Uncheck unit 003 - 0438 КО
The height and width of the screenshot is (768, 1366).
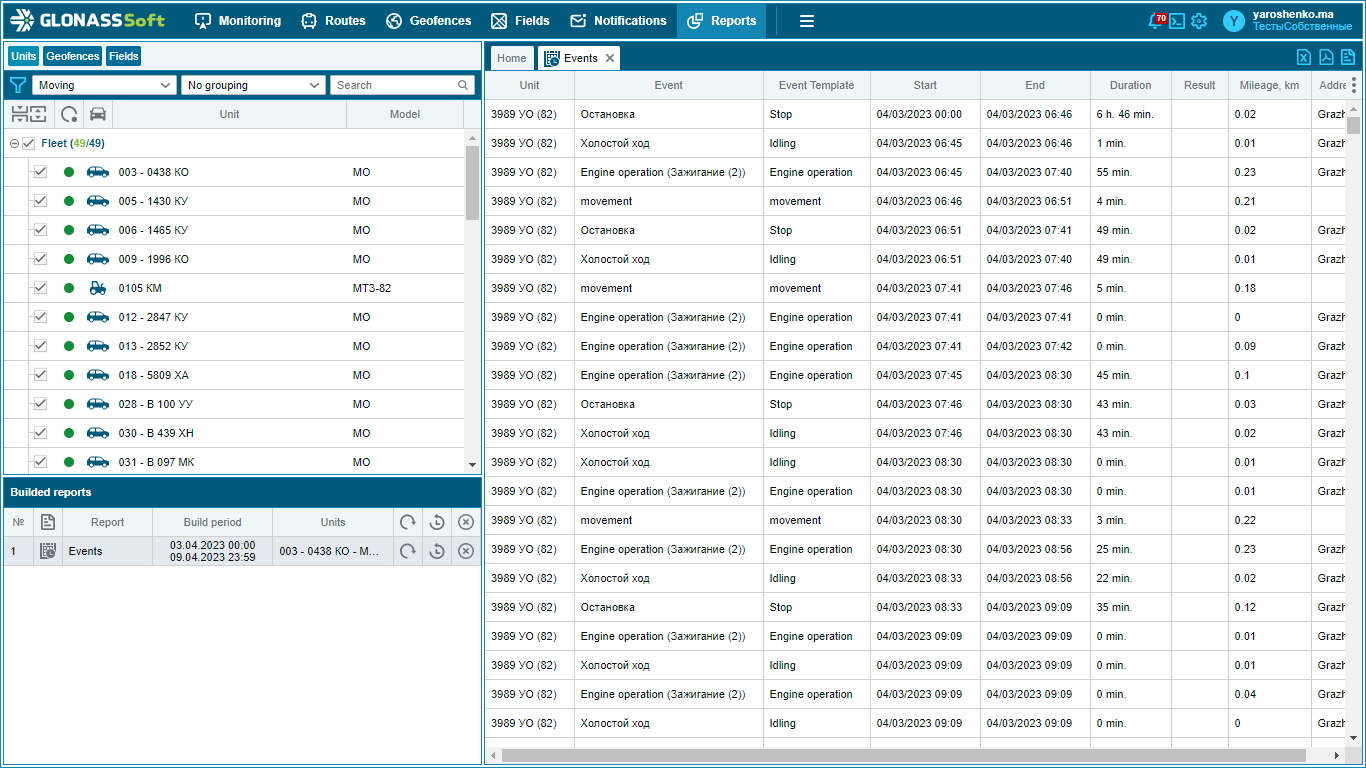[40, 172]
